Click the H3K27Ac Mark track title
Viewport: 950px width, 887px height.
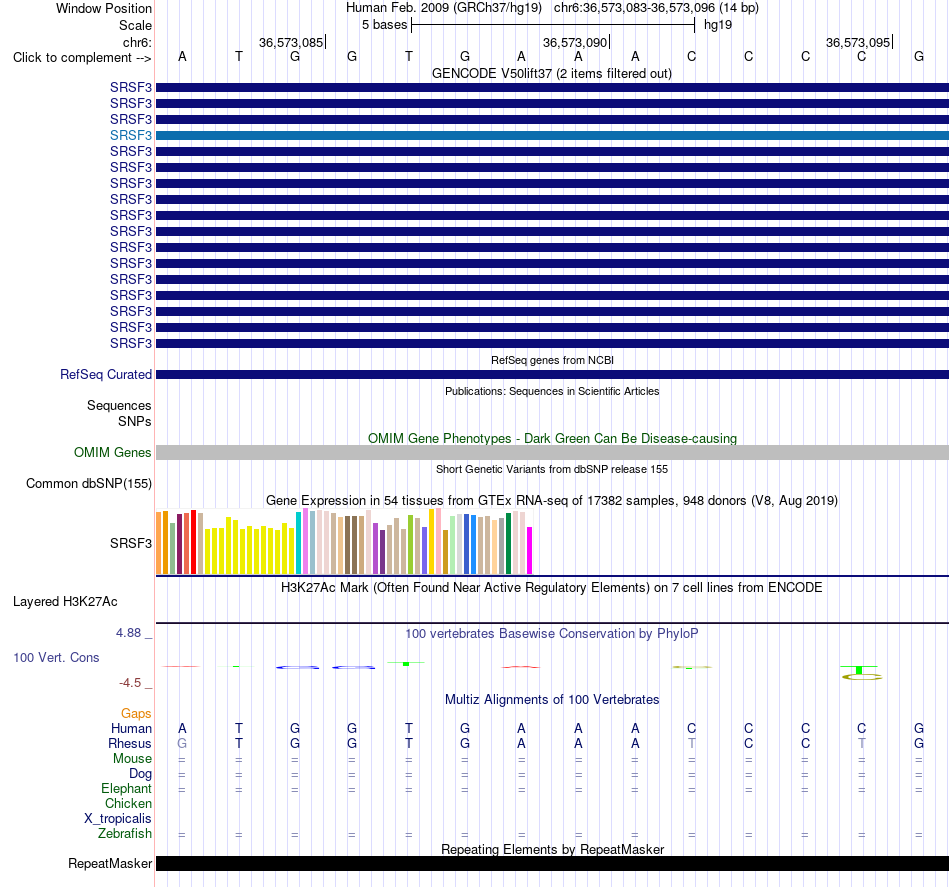[x=552, y=587]
